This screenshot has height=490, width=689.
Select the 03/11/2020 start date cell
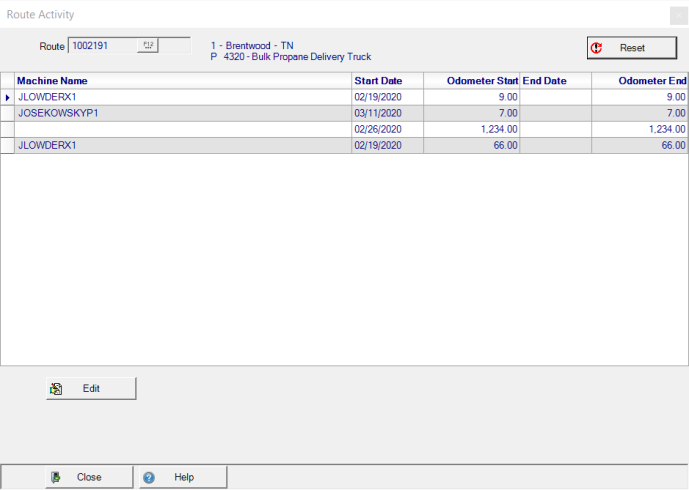click(387, 113)
